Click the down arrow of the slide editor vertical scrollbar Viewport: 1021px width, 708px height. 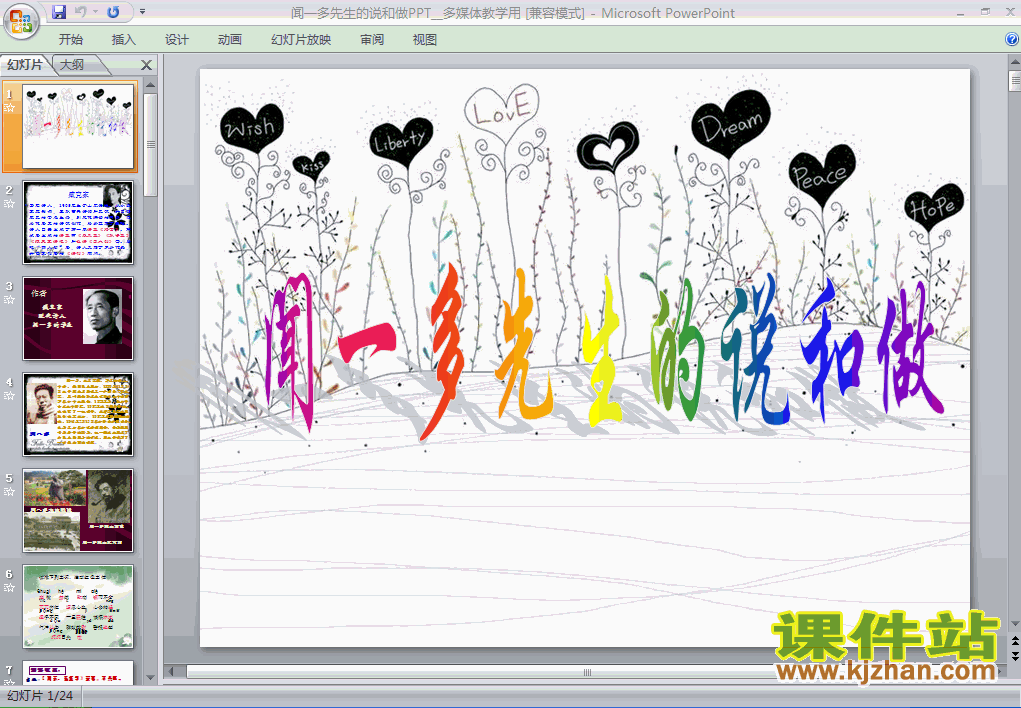click(x=1014, y=625)
